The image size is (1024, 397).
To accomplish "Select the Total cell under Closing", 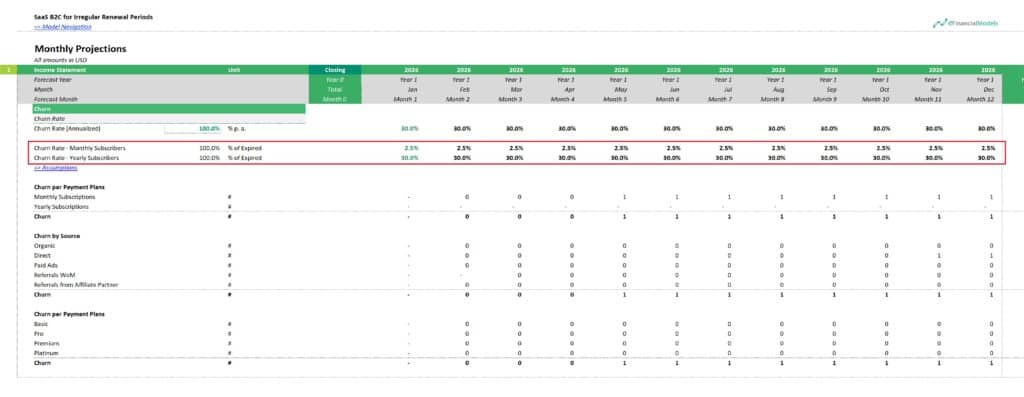I will click(335, 89).
